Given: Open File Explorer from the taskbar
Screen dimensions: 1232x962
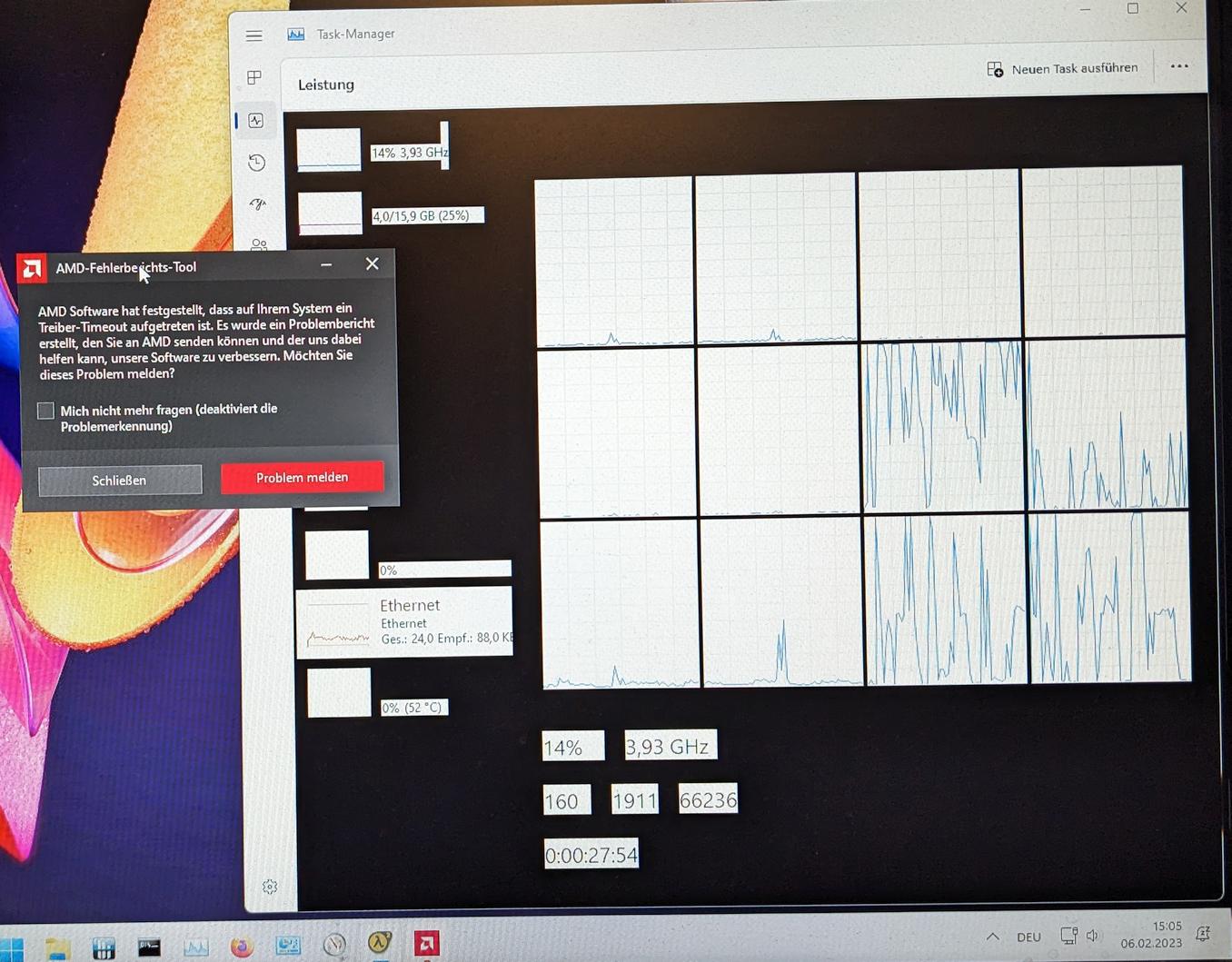Looking at the screenshot, I should (x=57, y=948).
